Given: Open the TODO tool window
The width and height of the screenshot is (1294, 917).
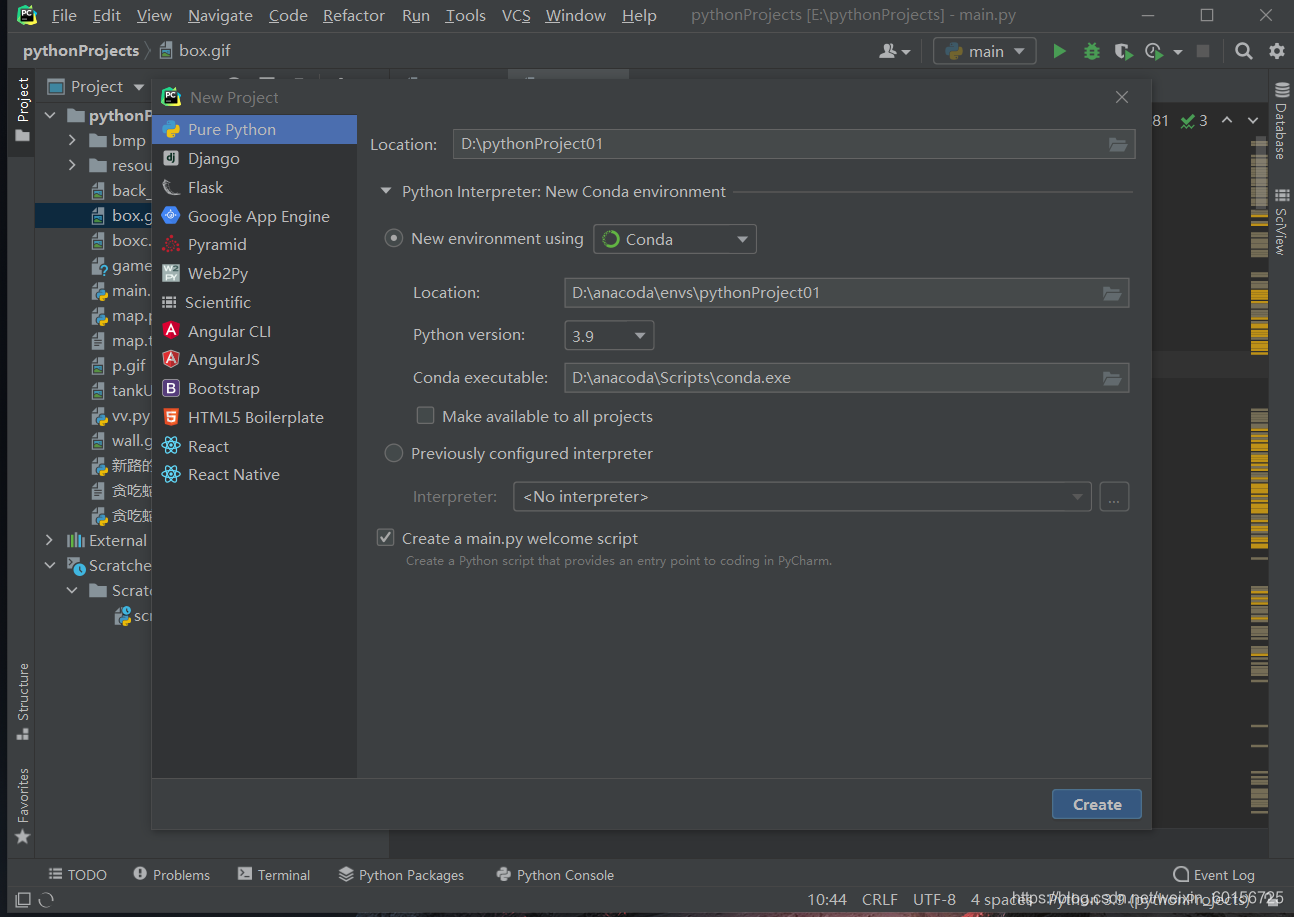Looking at the screenshot, I should 78,875.
